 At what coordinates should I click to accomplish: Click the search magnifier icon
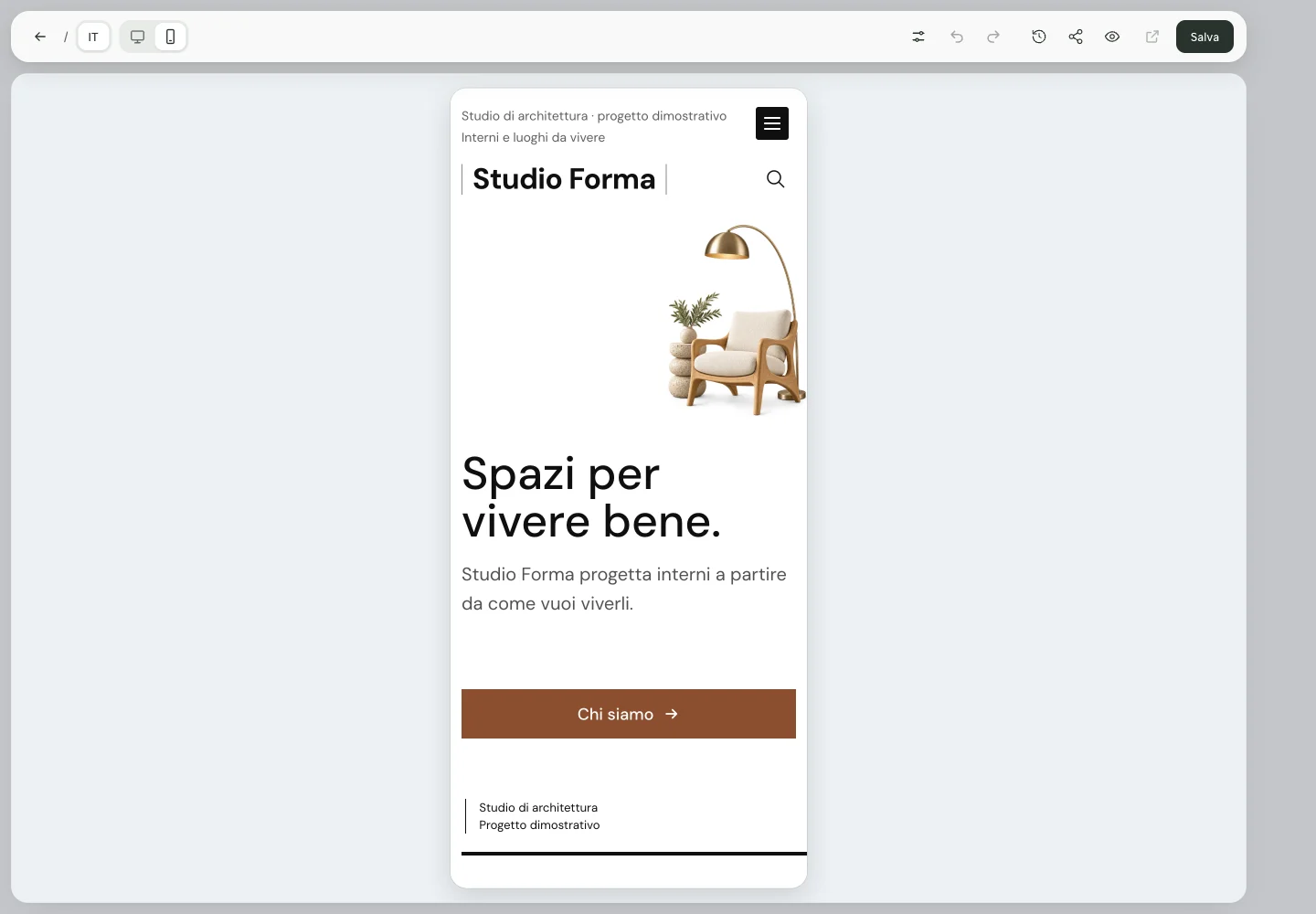tap(776, 179)
